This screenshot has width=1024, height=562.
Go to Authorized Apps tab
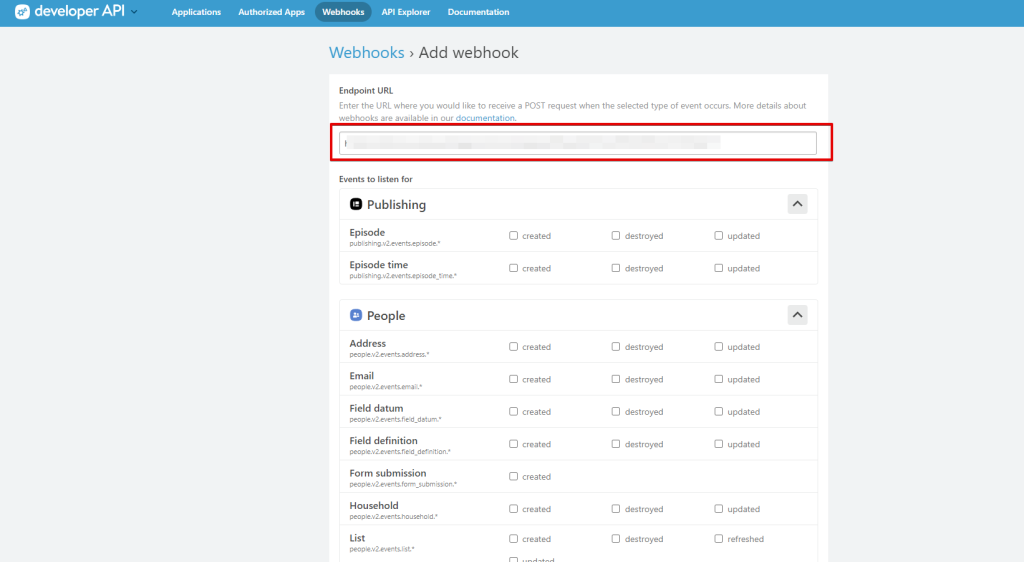[271, 12]
